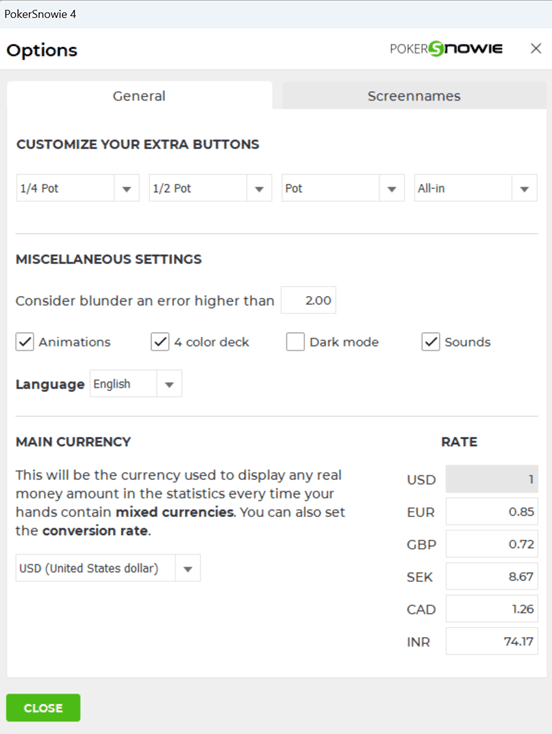
Task: Click the bold 'mixed currencies' text
Action: coord(175,512)
